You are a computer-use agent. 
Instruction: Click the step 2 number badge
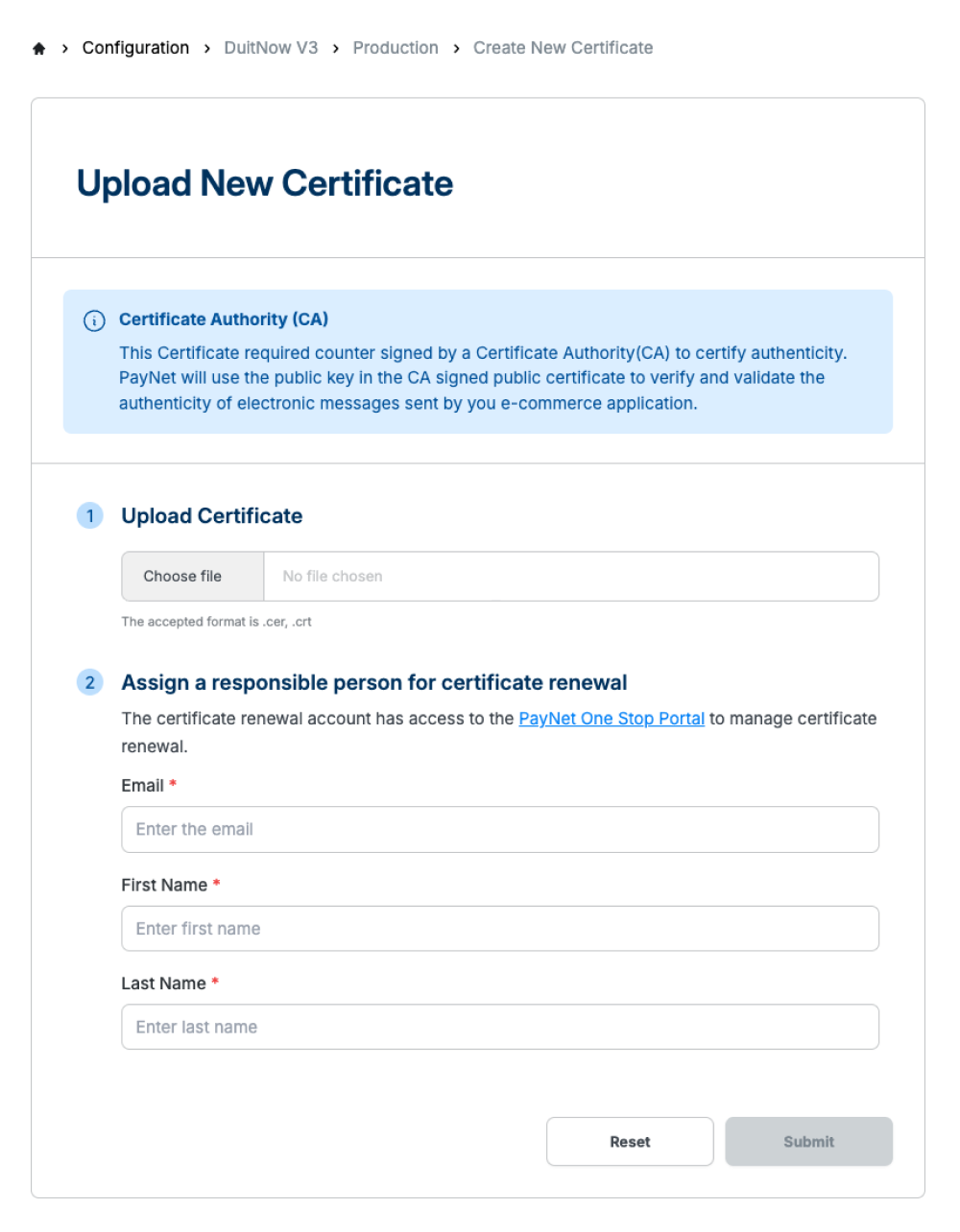(90, 683)
